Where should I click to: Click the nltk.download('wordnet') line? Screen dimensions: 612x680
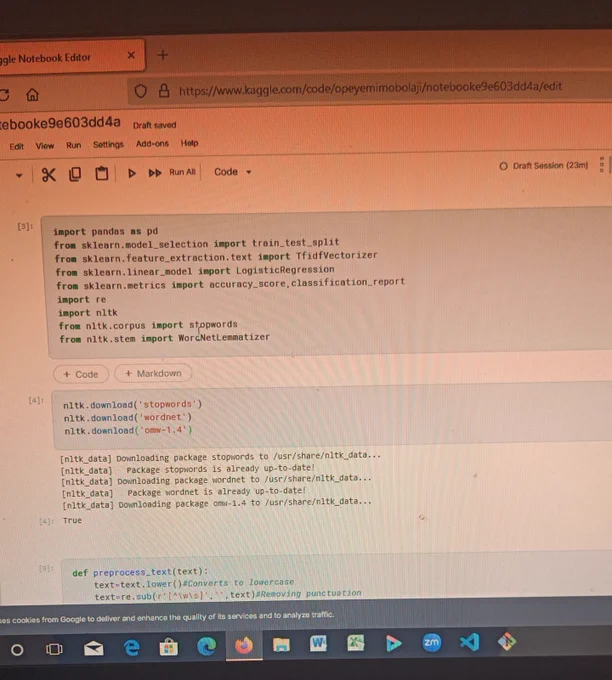[128, 418]
